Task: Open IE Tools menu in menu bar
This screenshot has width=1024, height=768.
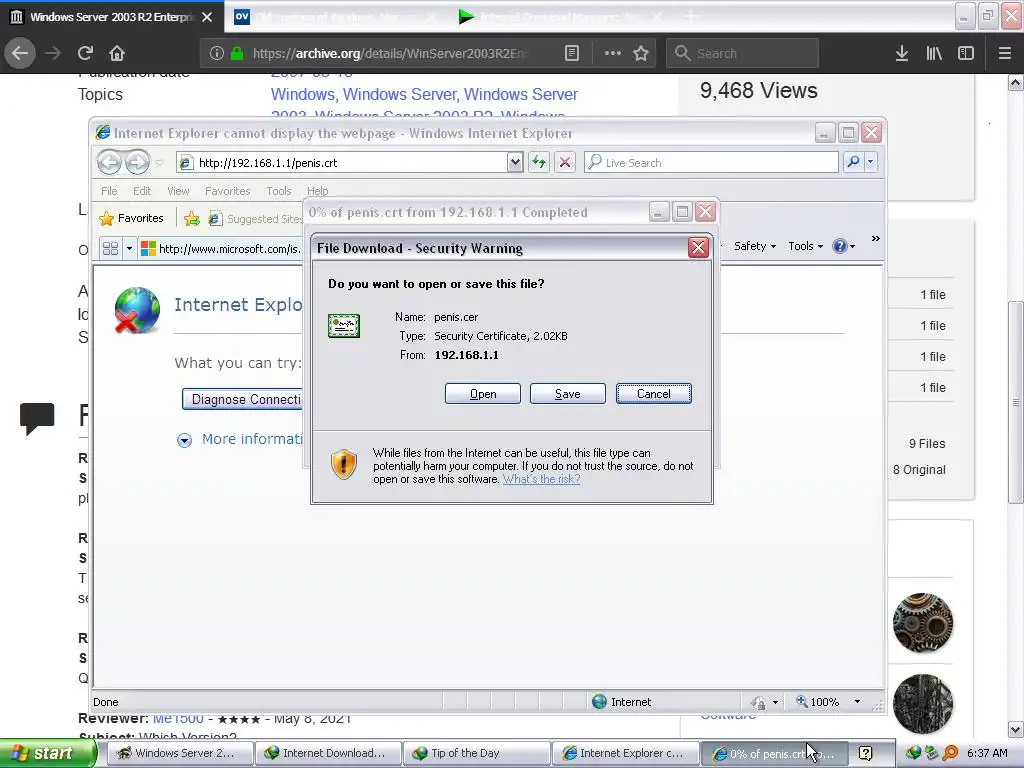Action: coord(279,191)
